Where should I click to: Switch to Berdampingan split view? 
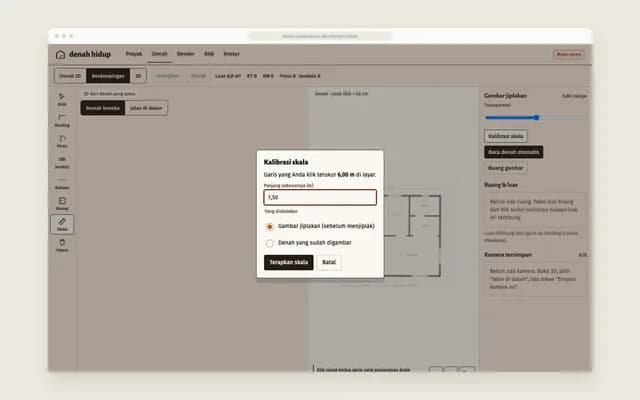[x=108, y=76]
